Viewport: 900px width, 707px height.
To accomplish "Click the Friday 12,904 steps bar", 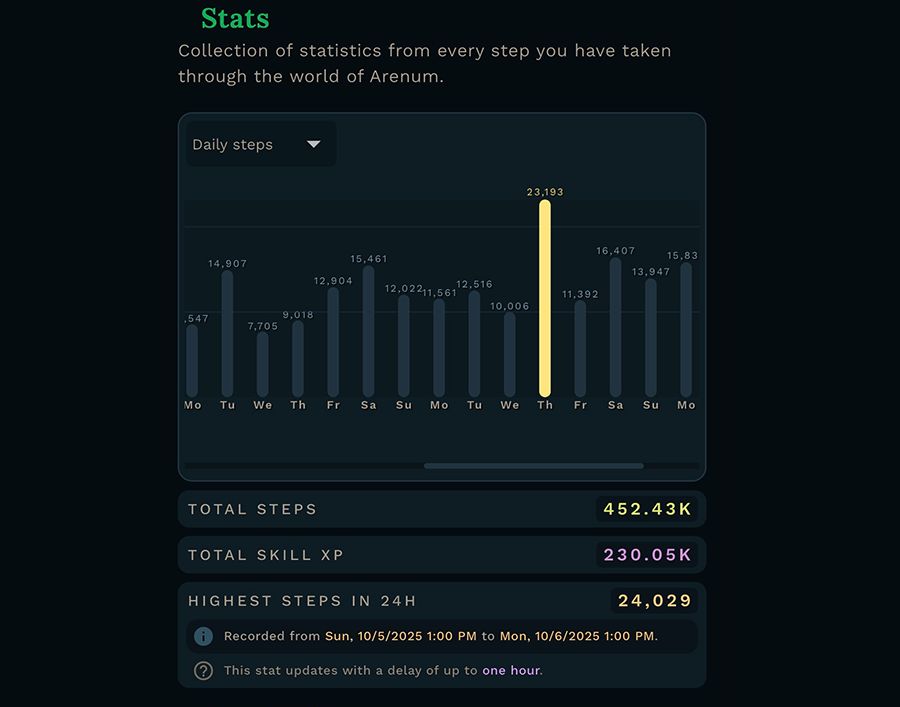I will coord(333,341).
